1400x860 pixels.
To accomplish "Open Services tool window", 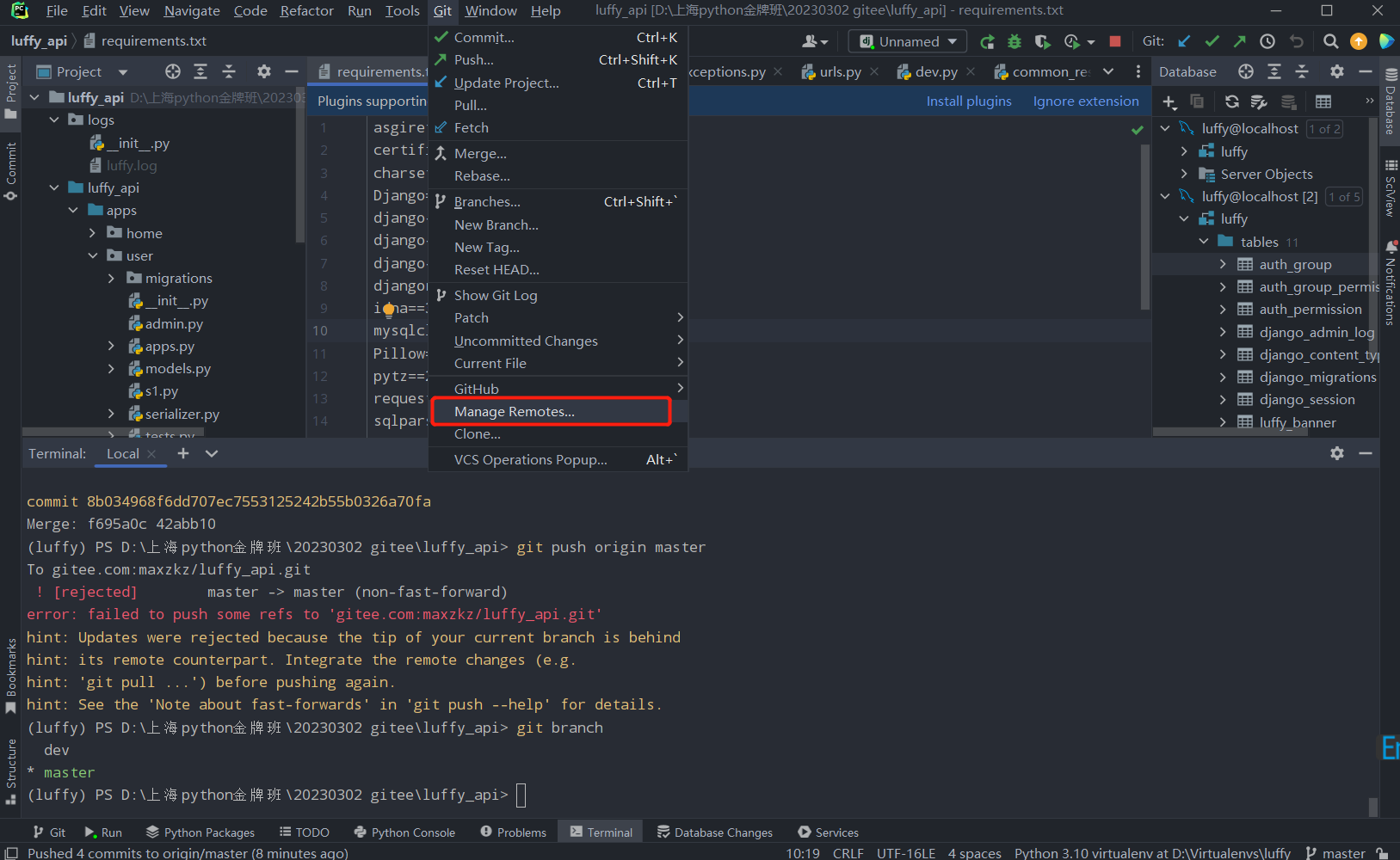I will click(x=829, y=832).
